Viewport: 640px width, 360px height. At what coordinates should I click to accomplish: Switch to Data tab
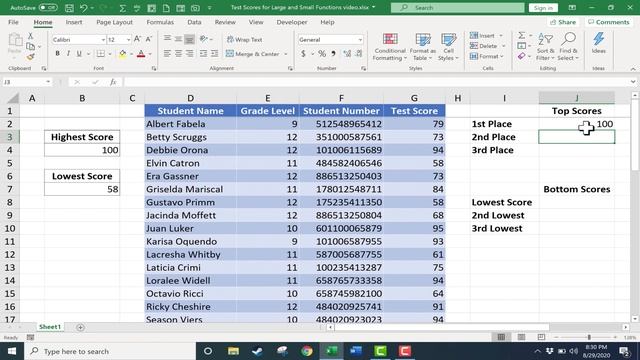[x=194, y=22]
